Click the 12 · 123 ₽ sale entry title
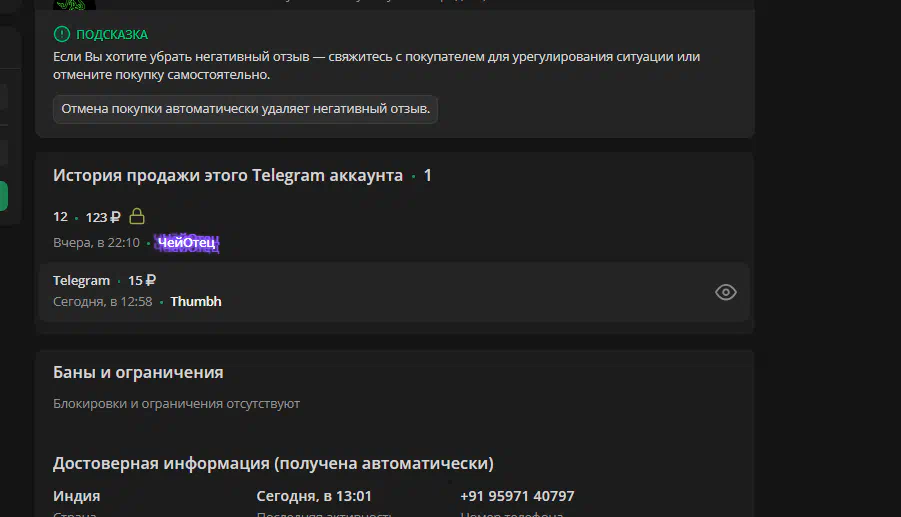901x517 pixels. point(87,217)
